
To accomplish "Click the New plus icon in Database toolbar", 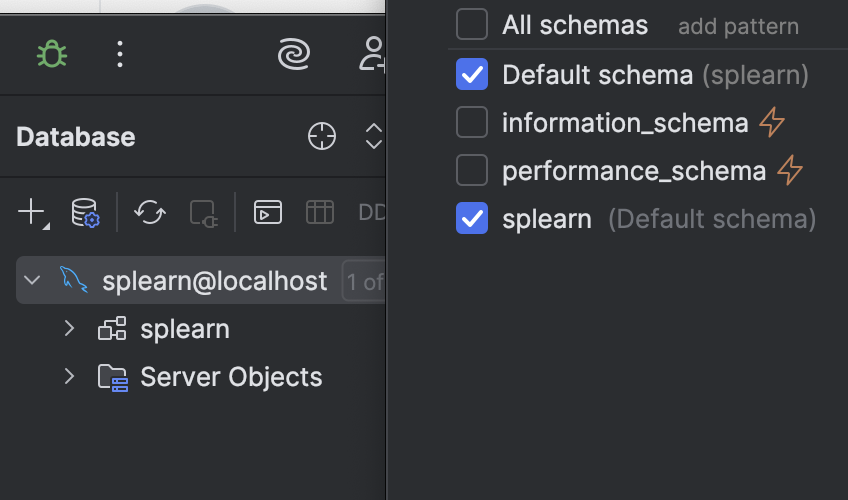I will click(x=33, y=212).
